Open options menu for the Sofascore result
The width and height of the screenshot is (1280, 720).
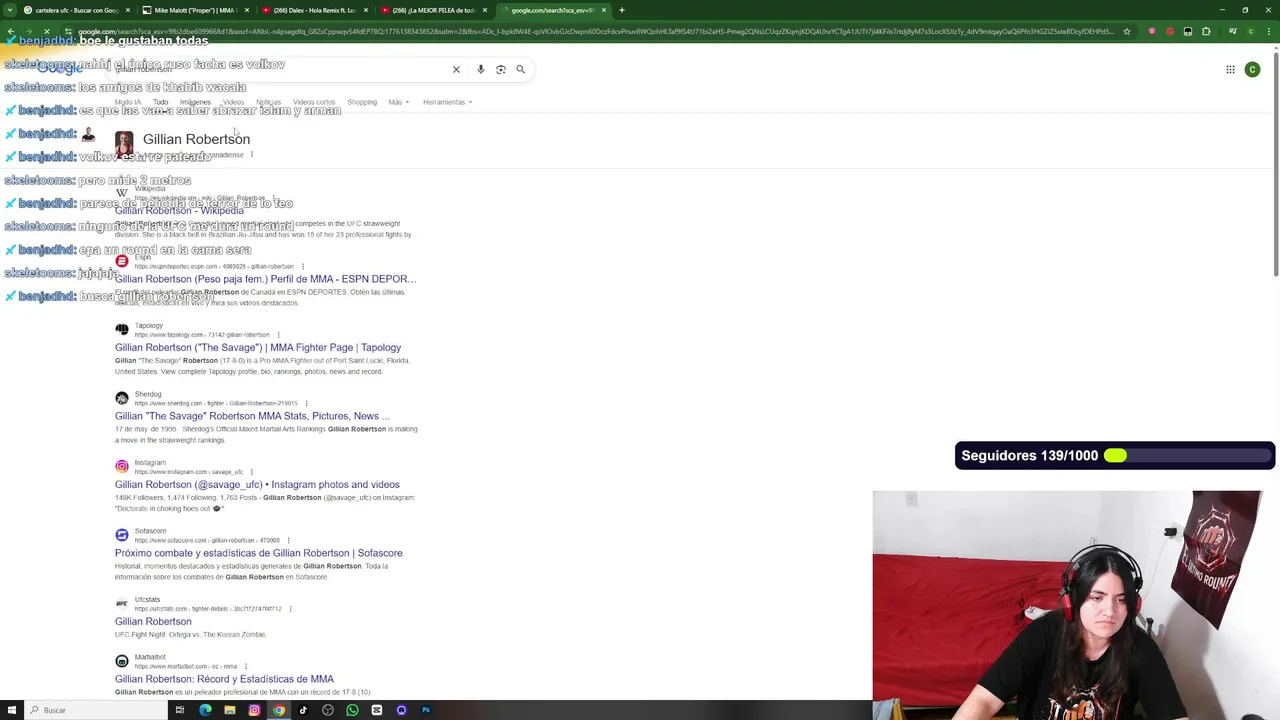click(288, 540)
